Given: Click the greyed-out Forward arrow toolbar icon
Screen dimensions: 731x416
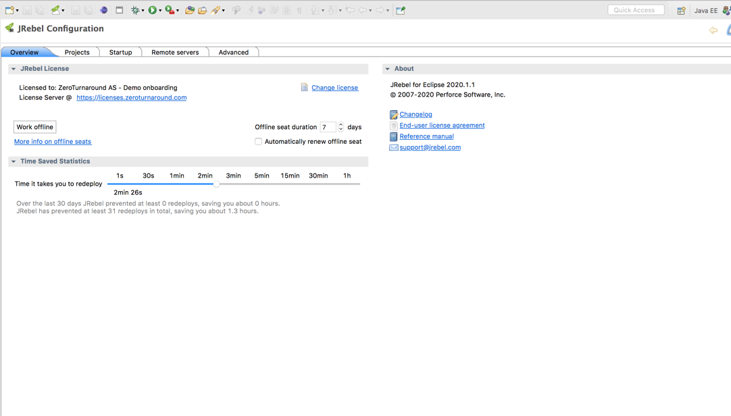Looking at the screenshot, I should pyautogui.click(x=380, y=10).
